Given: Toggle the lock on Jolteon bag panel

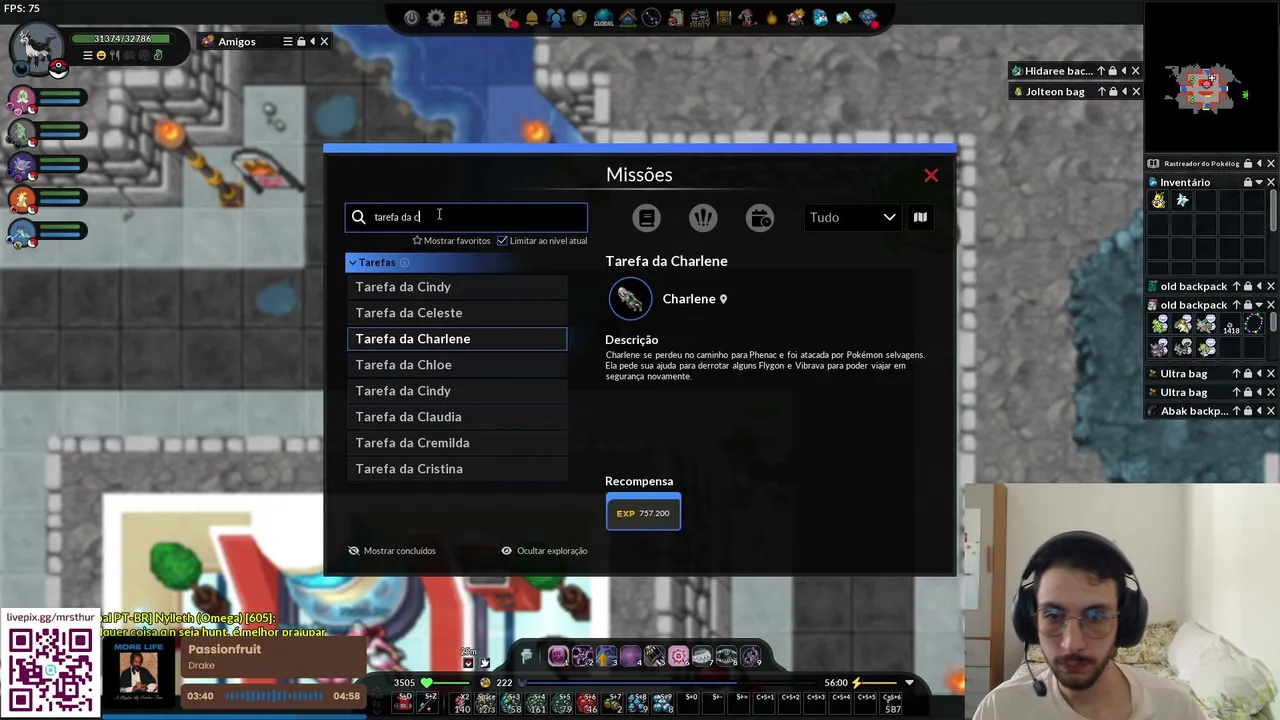Looking at the screenshot, I should click(x=1112, y=92).
